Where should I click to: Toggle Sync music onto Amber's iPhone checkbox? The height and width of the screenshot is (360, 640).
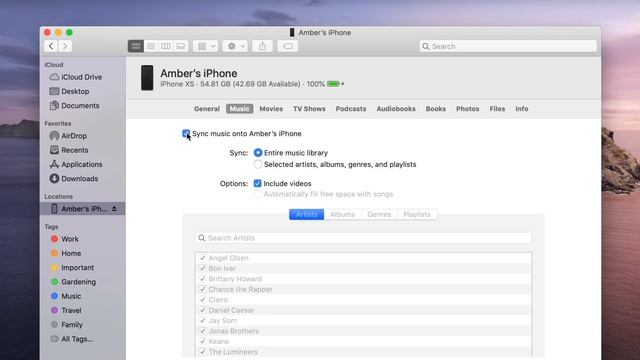[x=186, y=133]
